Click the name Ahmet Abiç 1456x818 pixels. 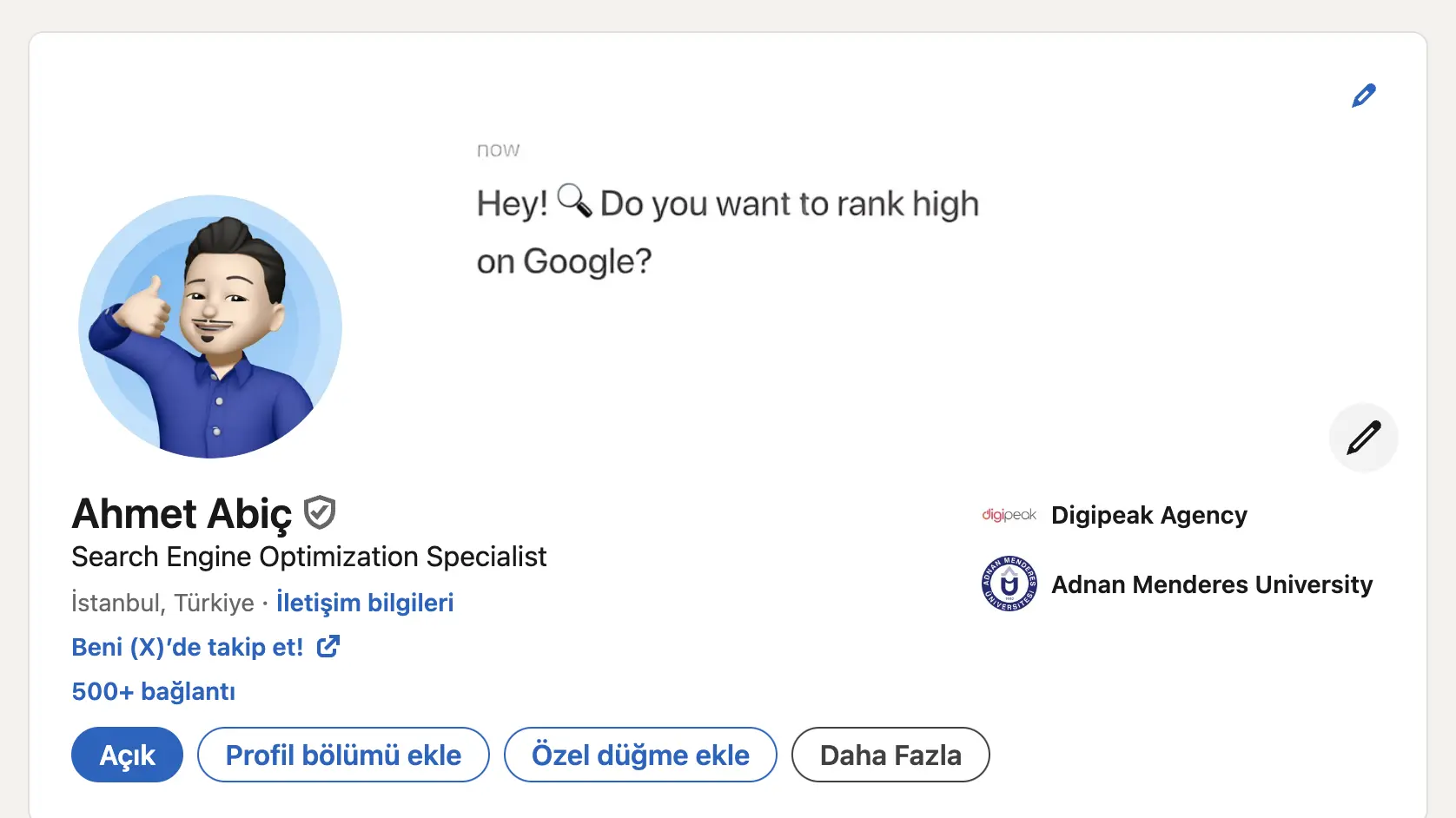182,514
